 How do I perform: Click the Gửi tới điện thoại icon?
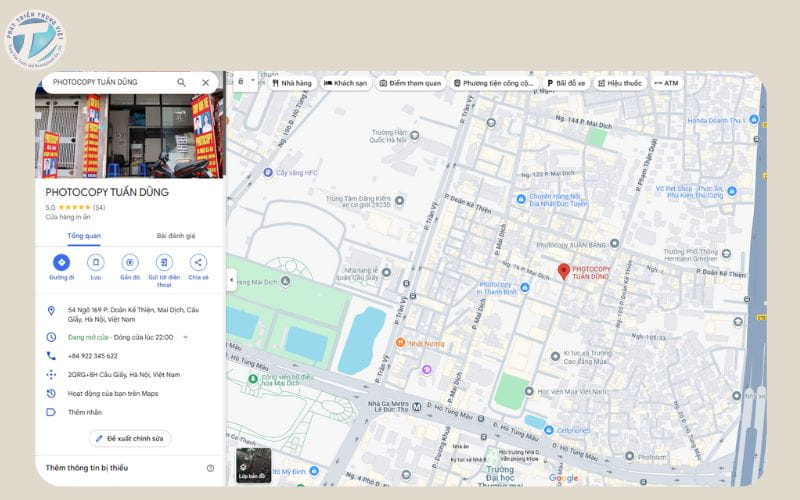pos(164,262)
